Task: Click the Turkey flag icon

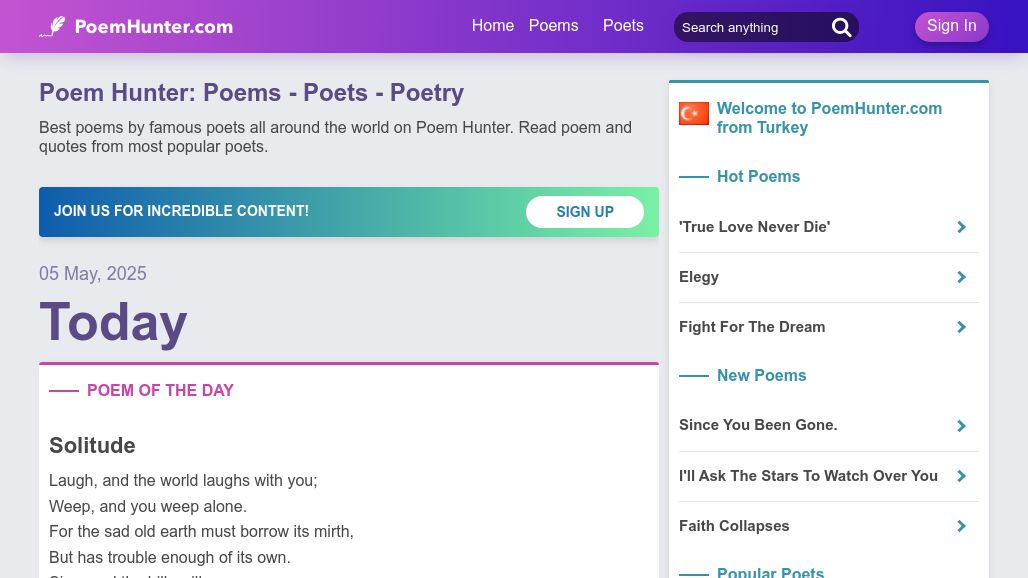Action: [694, 113]
